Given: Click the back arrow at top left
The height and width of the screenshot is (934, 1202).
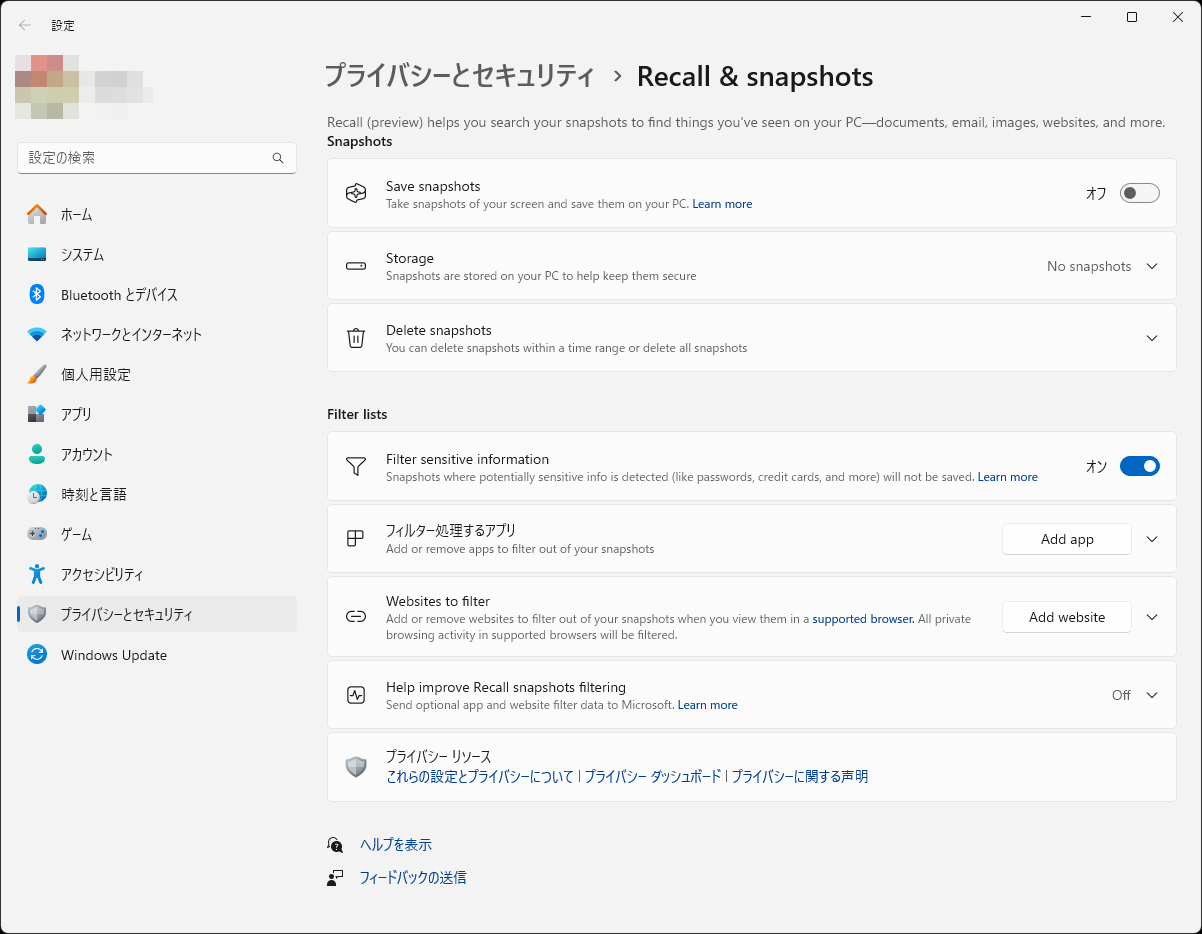Looking at the screenshot, I should coord(24,25).
